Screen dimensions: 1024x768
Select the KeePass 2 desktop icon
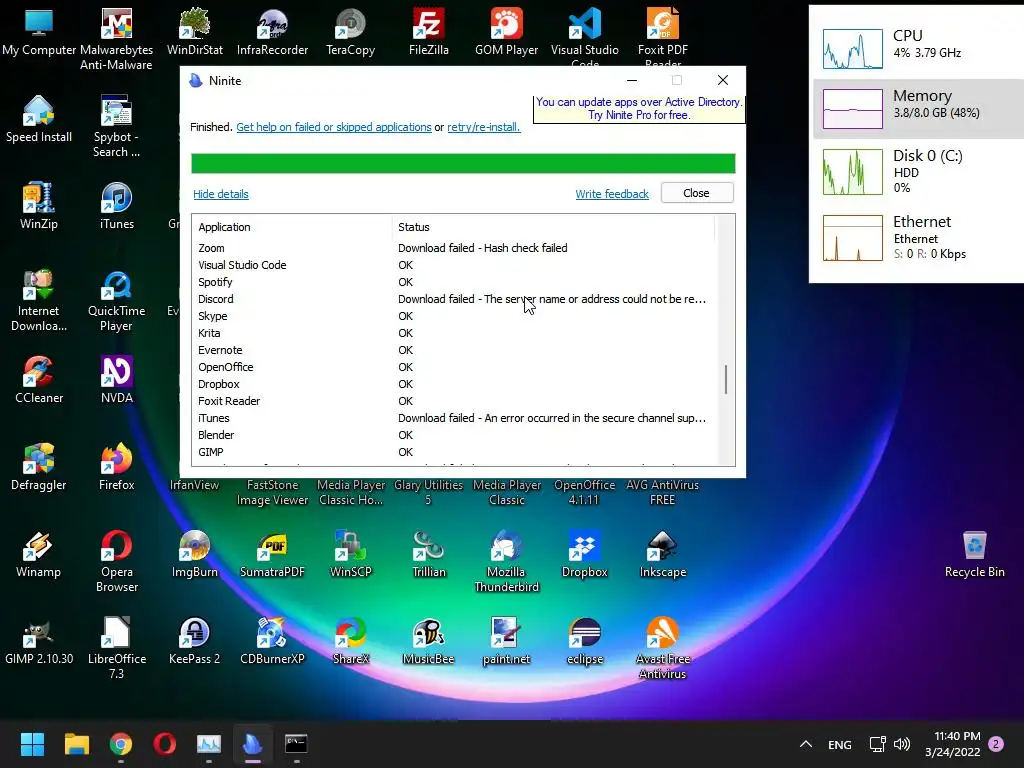pyautogui.click(x=195, y=641)
